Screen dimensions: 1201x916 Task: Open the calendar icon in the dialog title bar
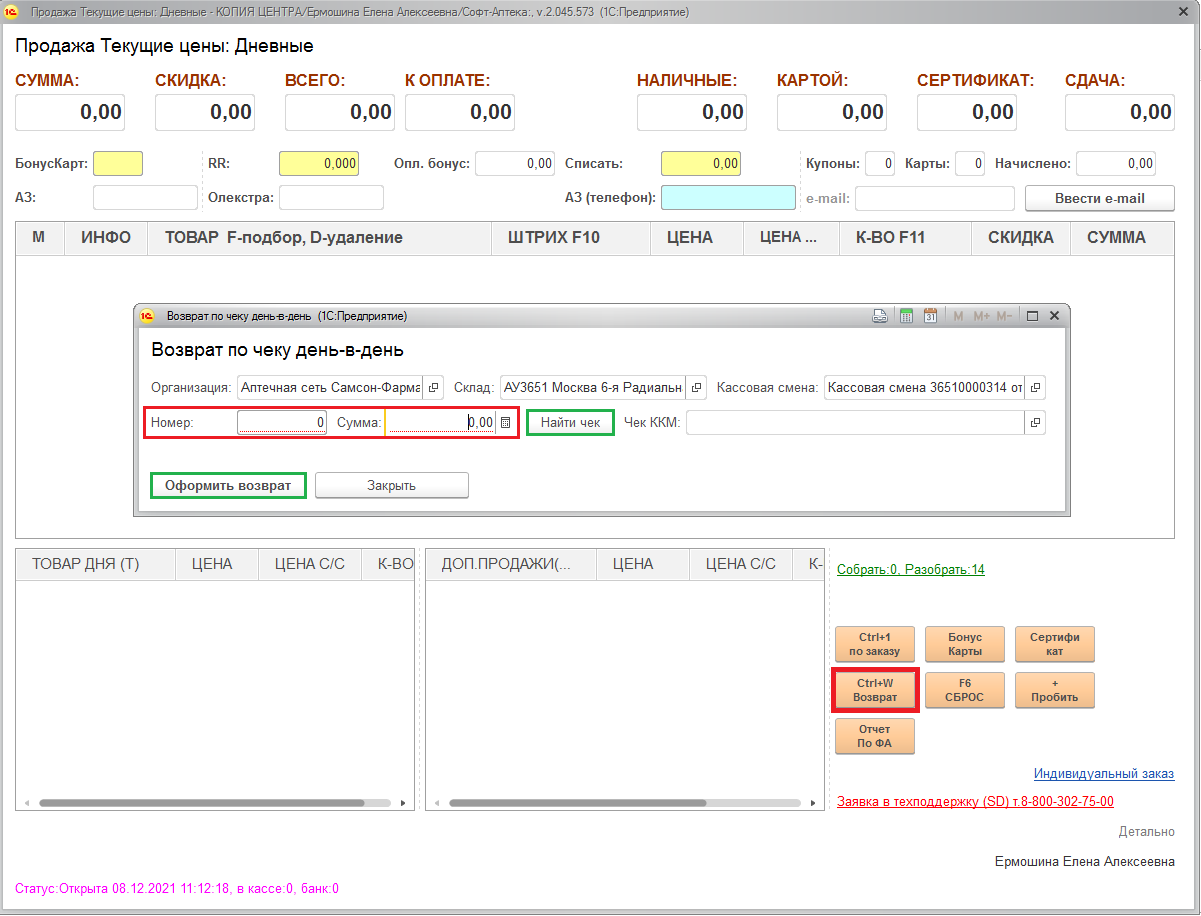[930, 316]
